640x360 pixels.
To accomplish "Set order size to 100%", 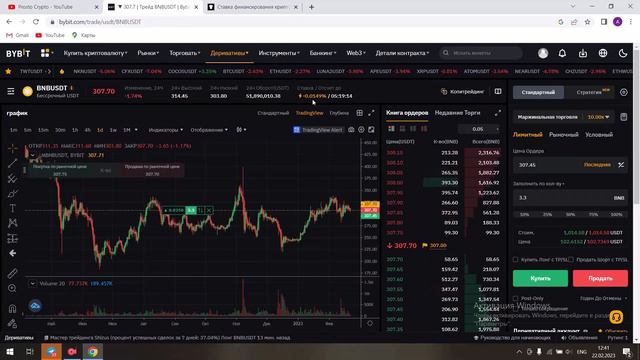I will pyautogui.click(x=616, y=214).
